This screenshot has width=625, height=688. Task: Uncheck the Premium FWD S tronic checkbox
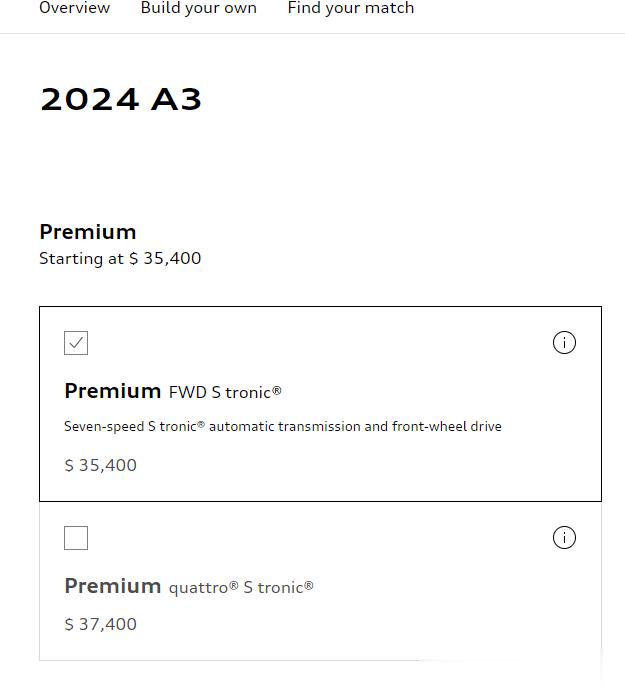(x=76, y=343)
